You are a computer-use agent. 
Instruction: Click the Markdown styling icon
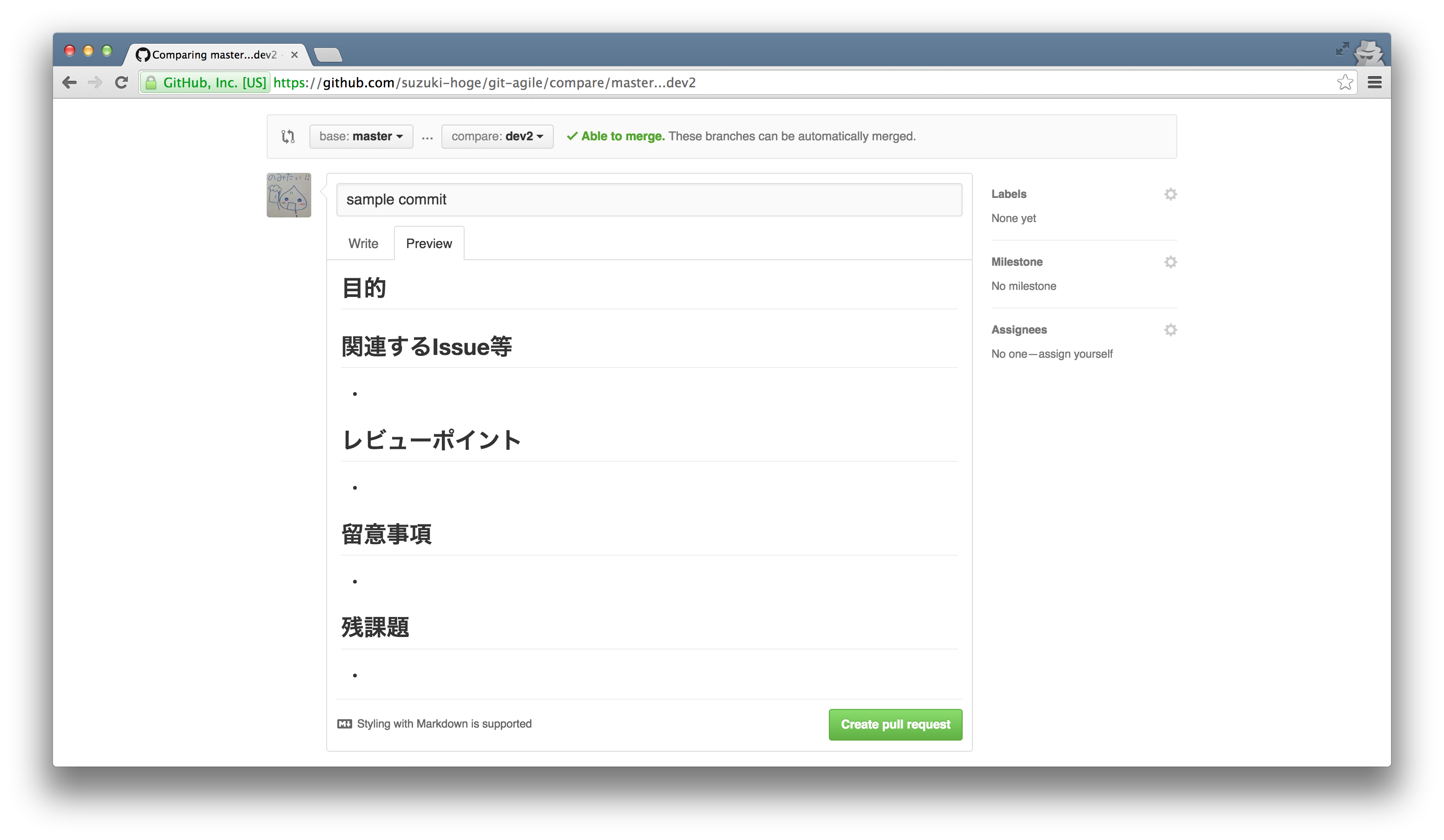point(344,724)
